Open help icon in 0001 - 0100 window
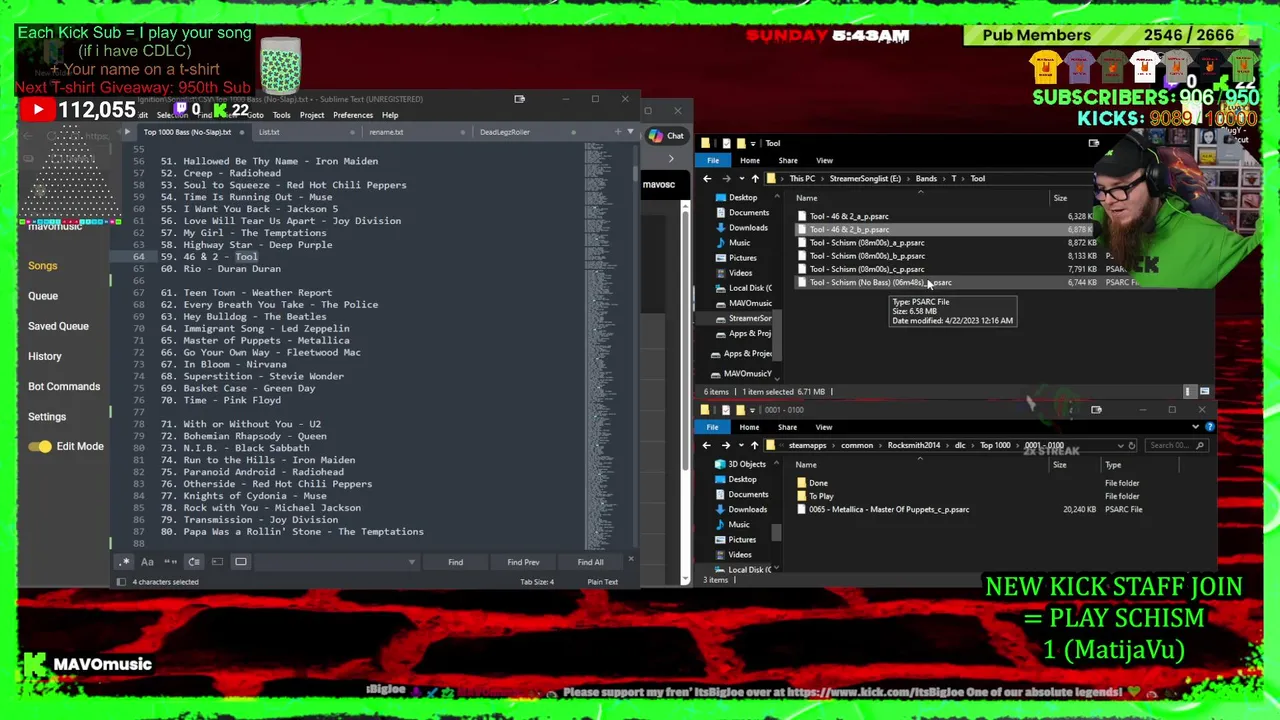The height and width of the screenshot is (720, 1280). coord(1210,427)
